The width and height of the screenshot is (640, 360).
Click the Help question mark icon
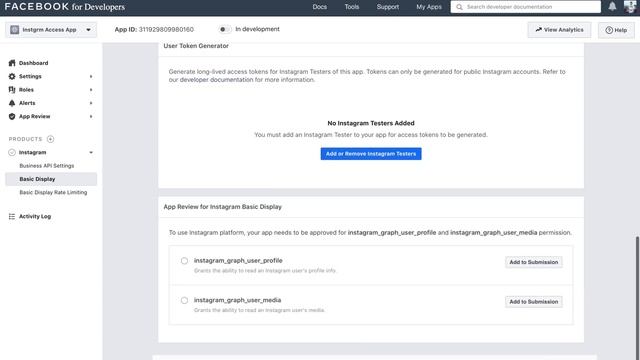coord(609,30)
